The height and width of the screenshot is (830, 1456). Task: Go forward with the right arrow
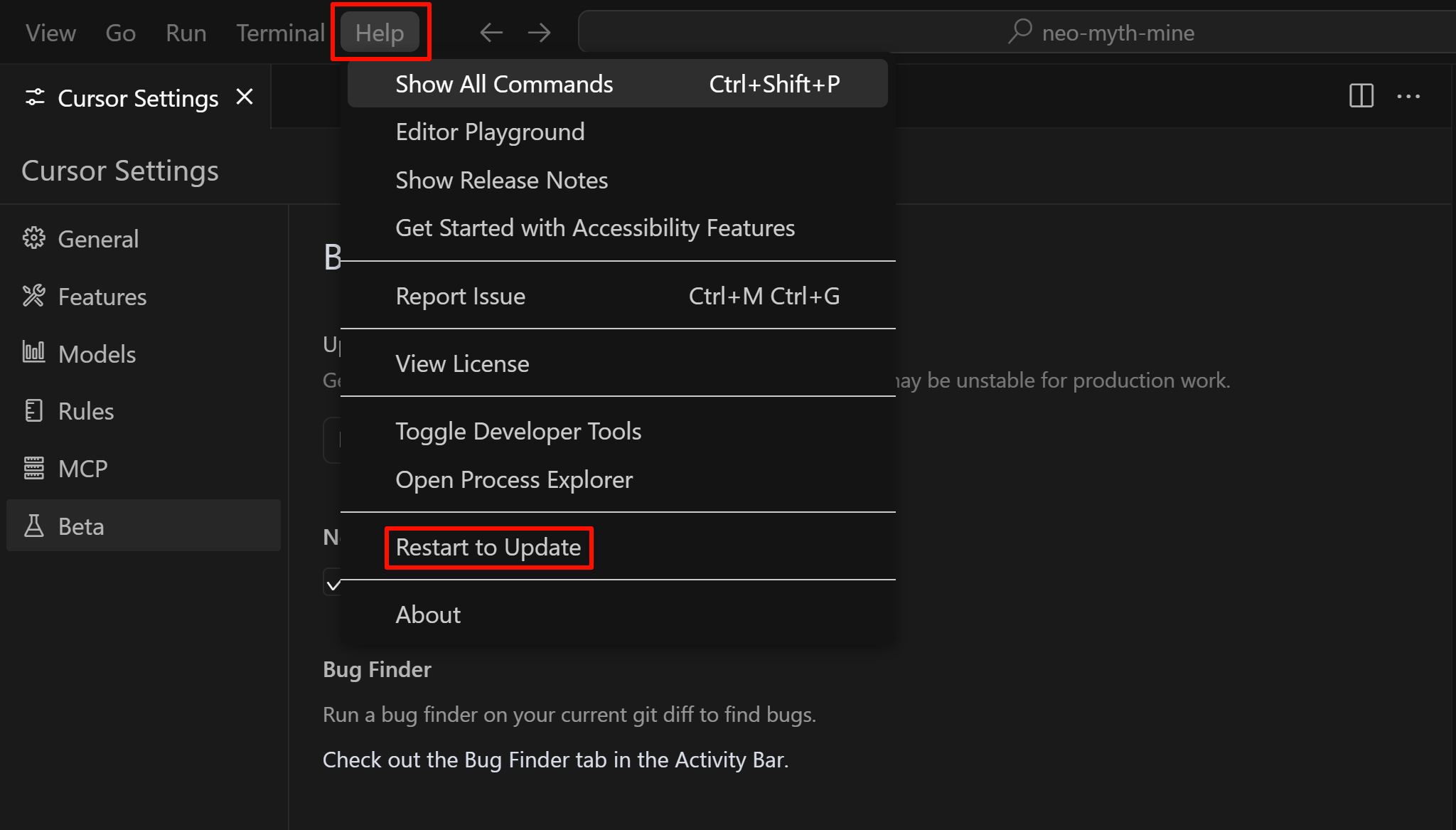click(540, 32)
